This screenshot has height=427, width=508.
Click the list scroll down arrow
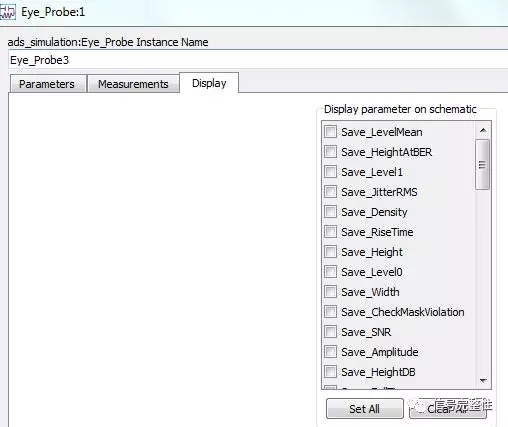coord(483,380)
